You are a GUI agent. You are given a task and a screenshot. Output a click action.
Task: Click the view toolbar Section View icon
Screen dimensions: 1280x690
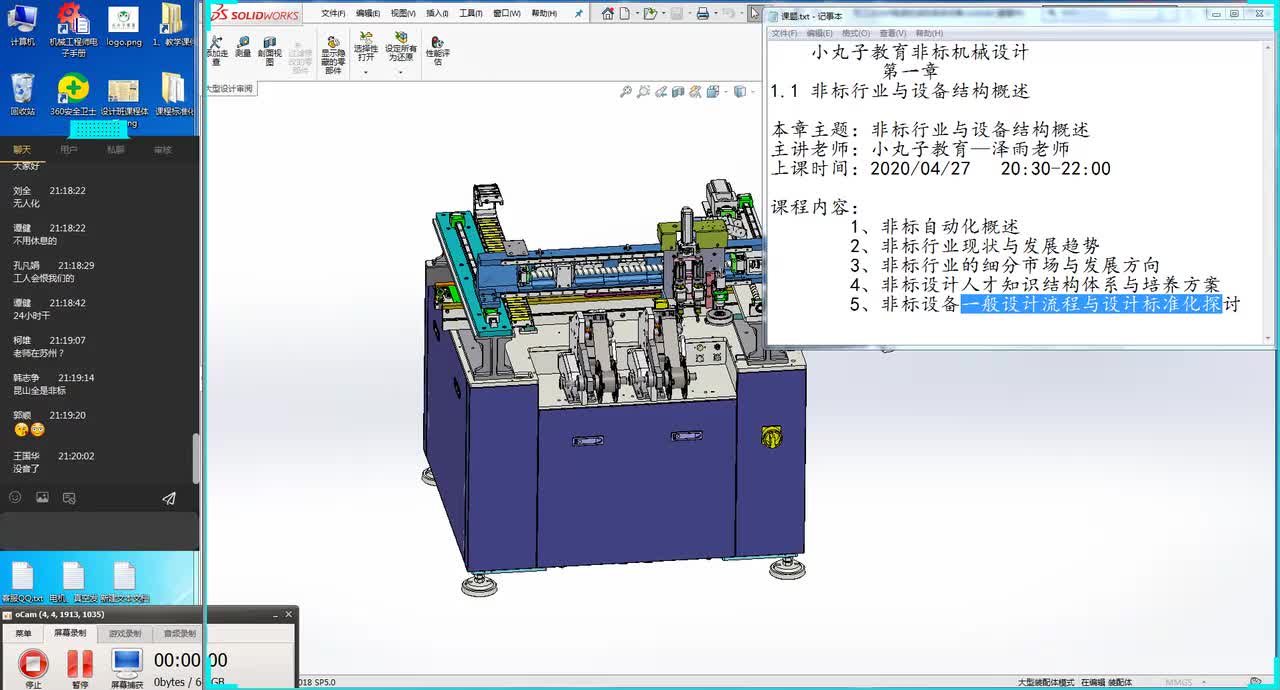pos(678,92)
